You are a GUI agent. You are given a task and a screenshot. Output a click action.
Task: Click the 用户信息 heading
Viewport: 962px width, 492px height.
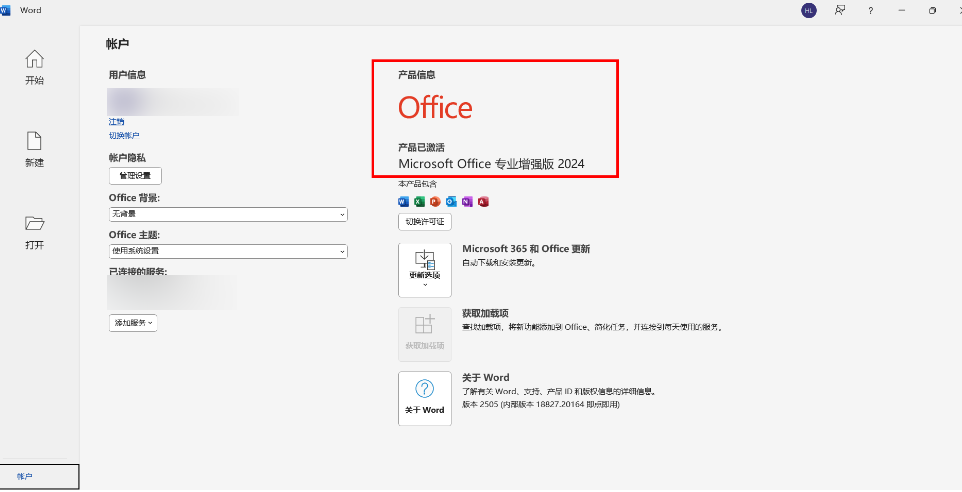click(127, 75)
